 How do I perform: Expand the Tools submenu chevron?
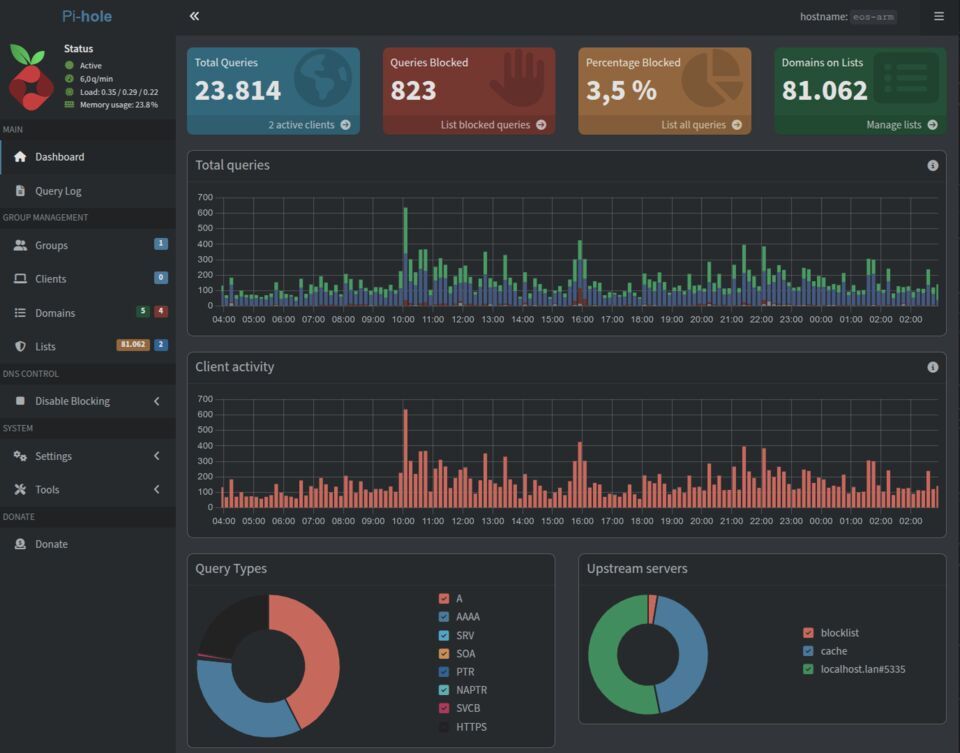click(x=157, y=490)
